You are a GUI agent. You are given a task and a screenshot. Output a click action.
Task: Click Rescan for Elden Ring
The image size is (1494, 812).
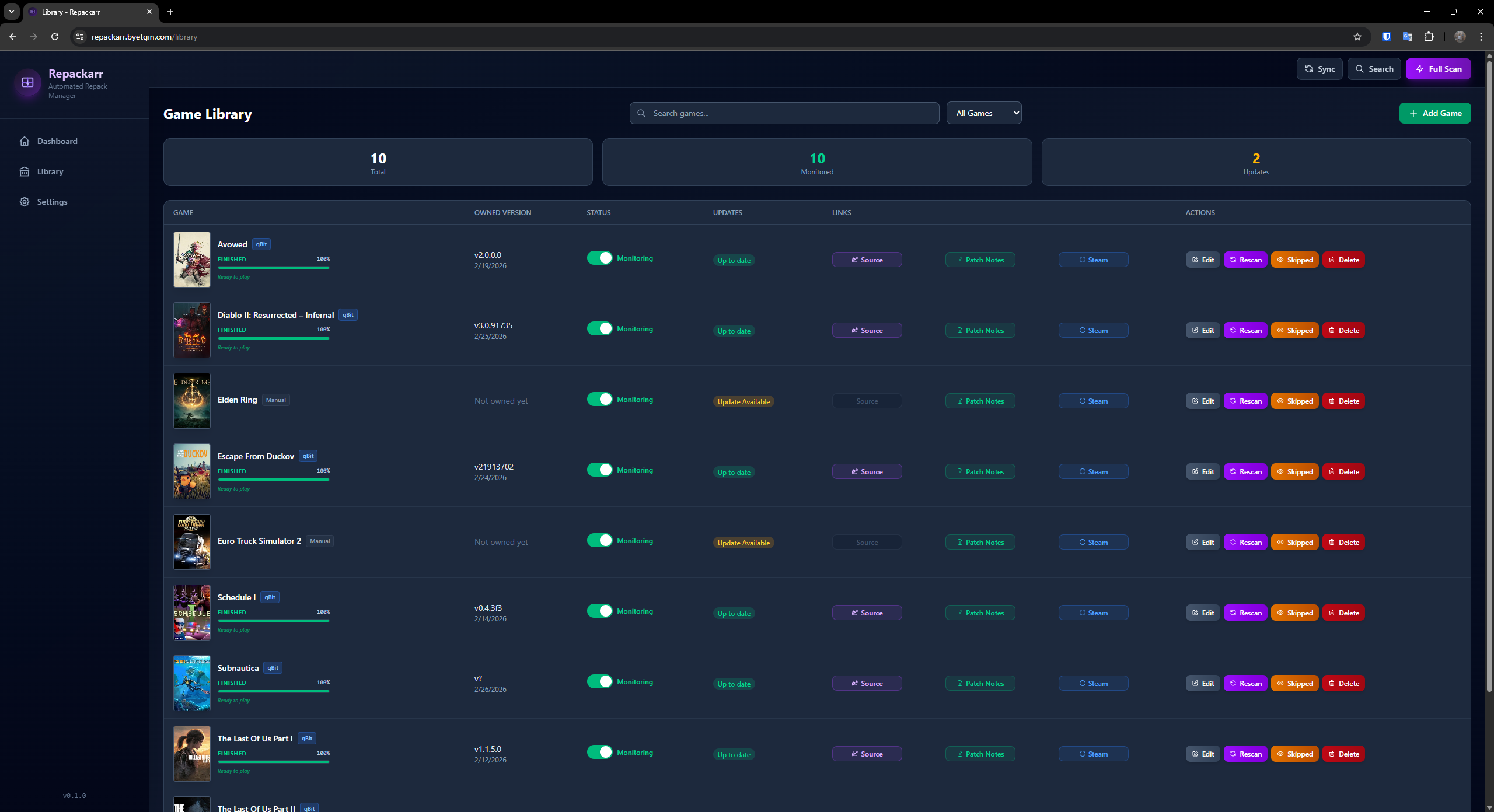coord(1245,401)
